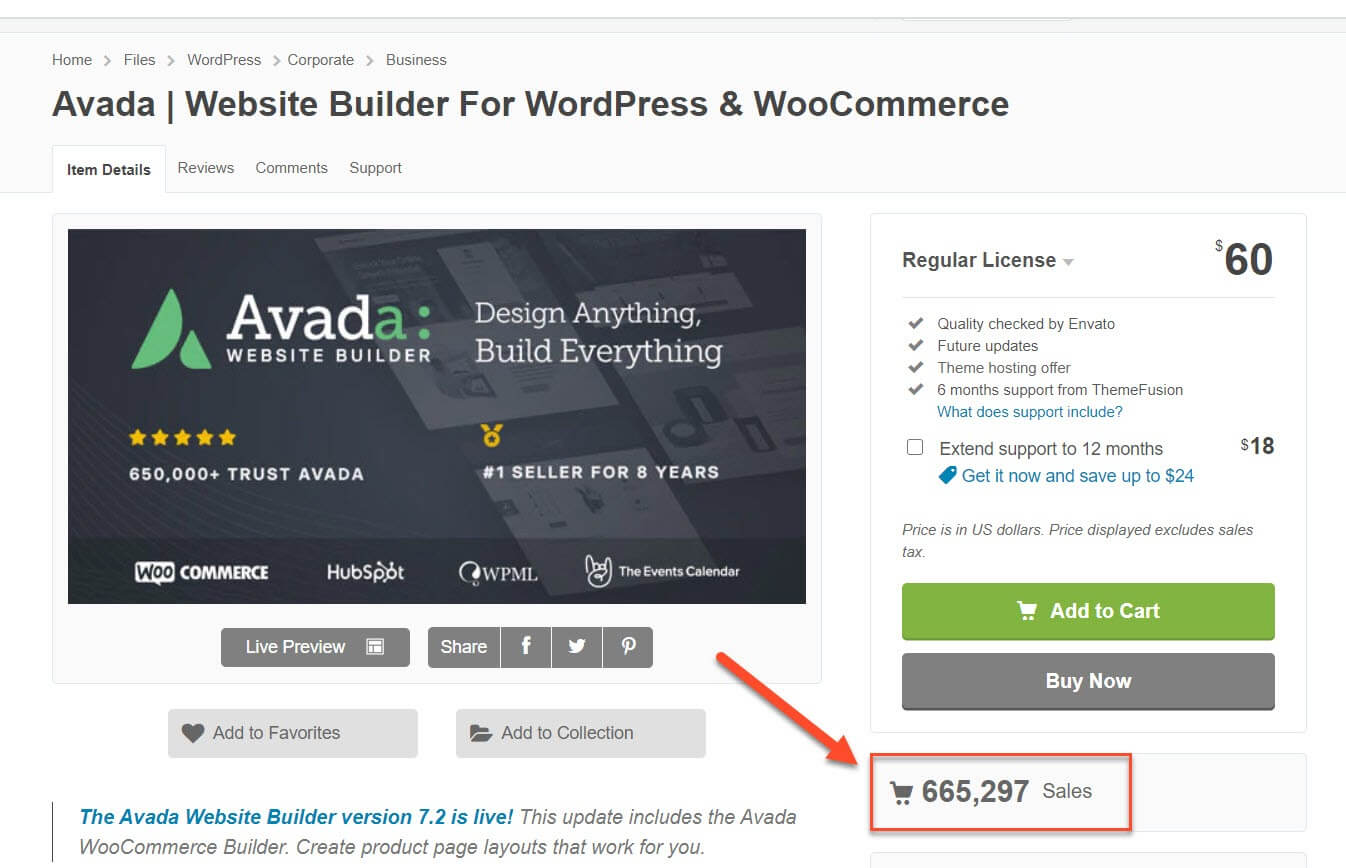
Task: Click the Live Preview window icon
Action: (375, 647)
